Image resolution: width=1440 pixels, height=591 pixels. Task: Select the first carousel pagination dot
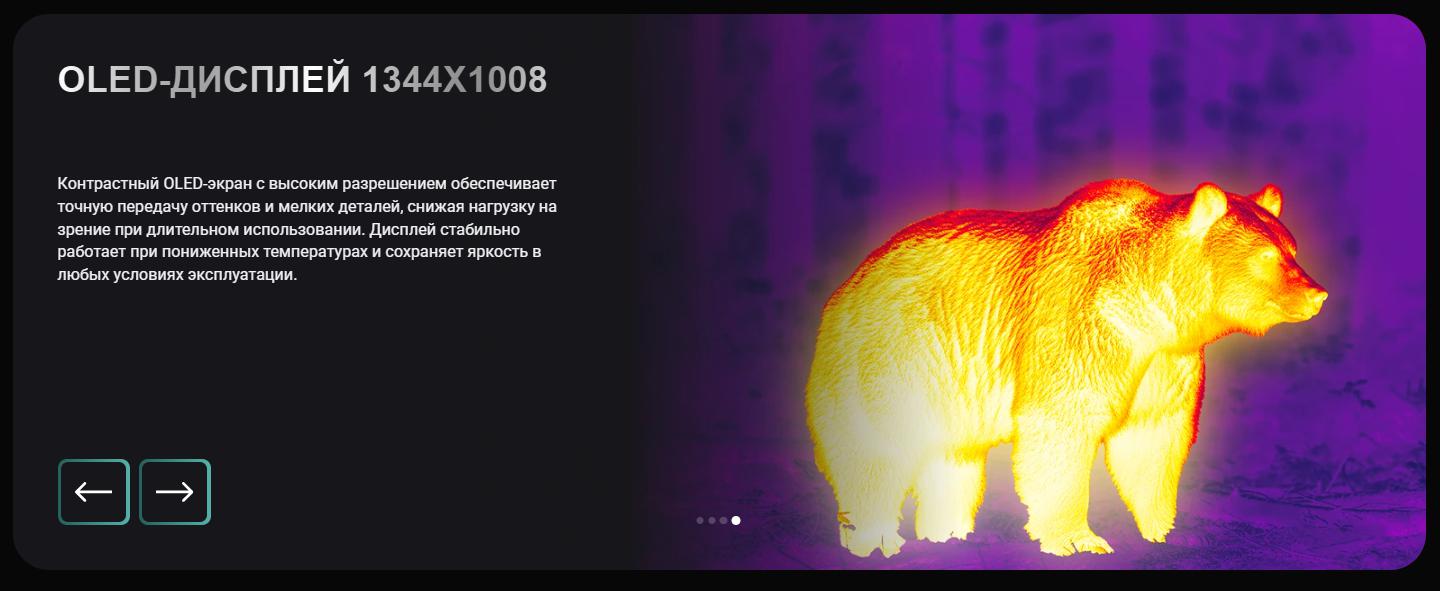point(700,520)
